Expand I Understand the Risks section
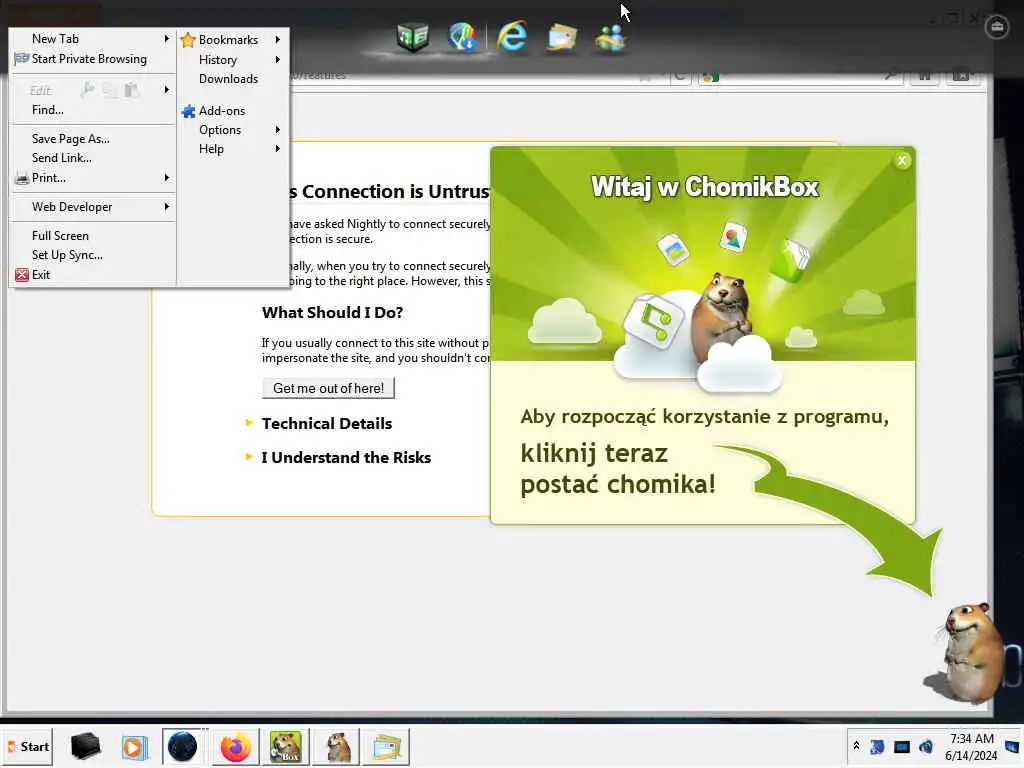This screenshot has width=1024, height=768. tap(346, 457)
